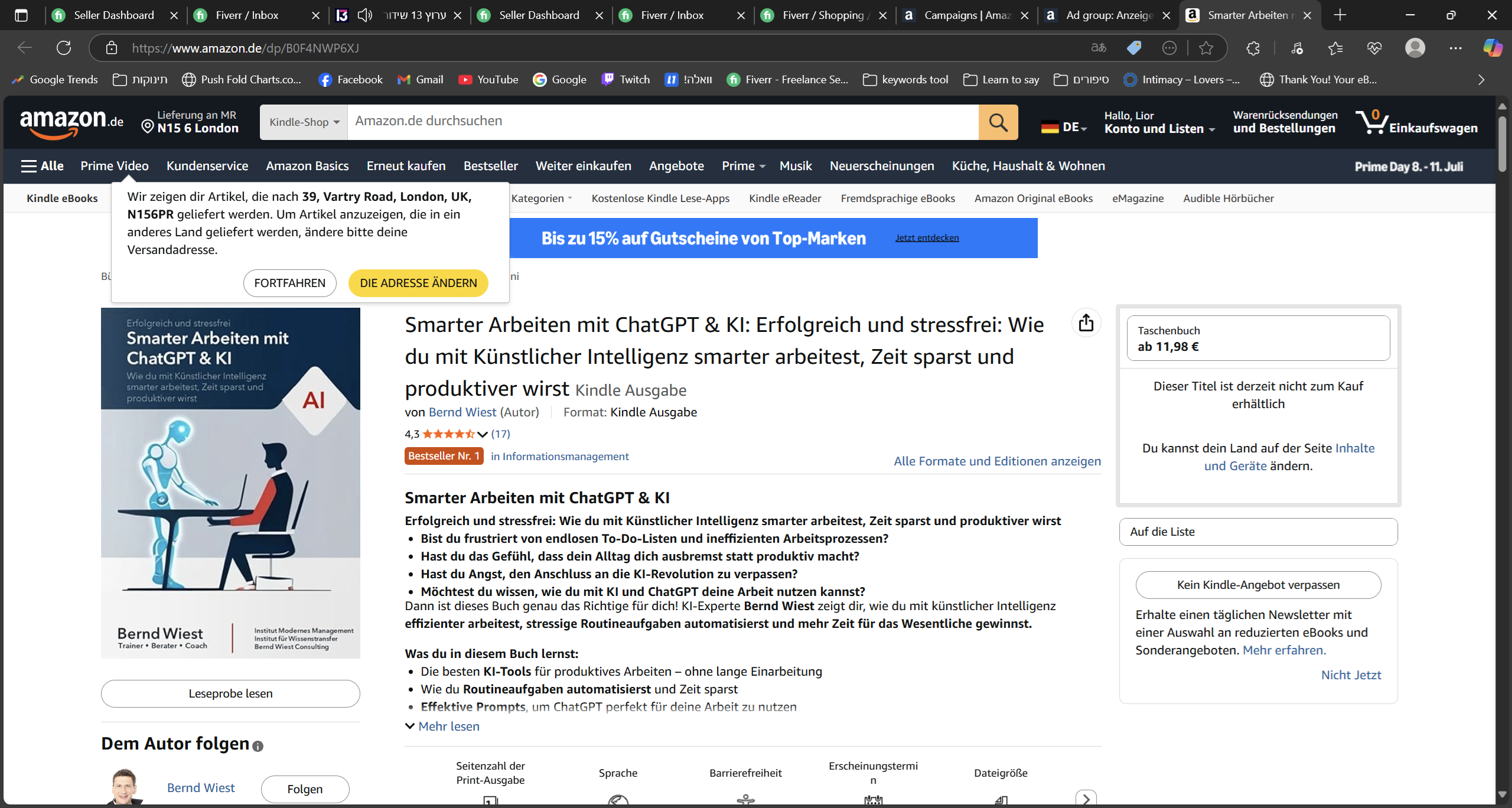Click Leseprobe lesen button
The height and width of the screenshot is (808, 1512).
[x=230, y=693]
